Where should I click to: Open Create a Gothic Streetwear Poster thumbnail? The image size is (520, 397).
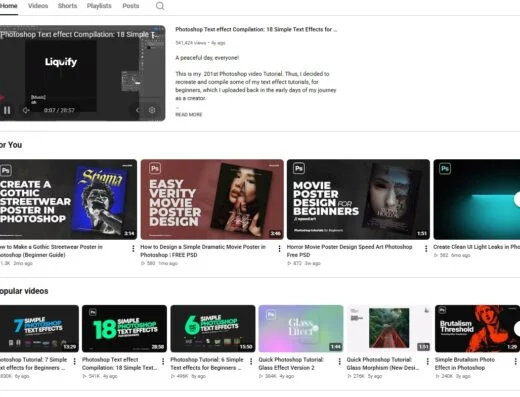(x=68, y=199)
